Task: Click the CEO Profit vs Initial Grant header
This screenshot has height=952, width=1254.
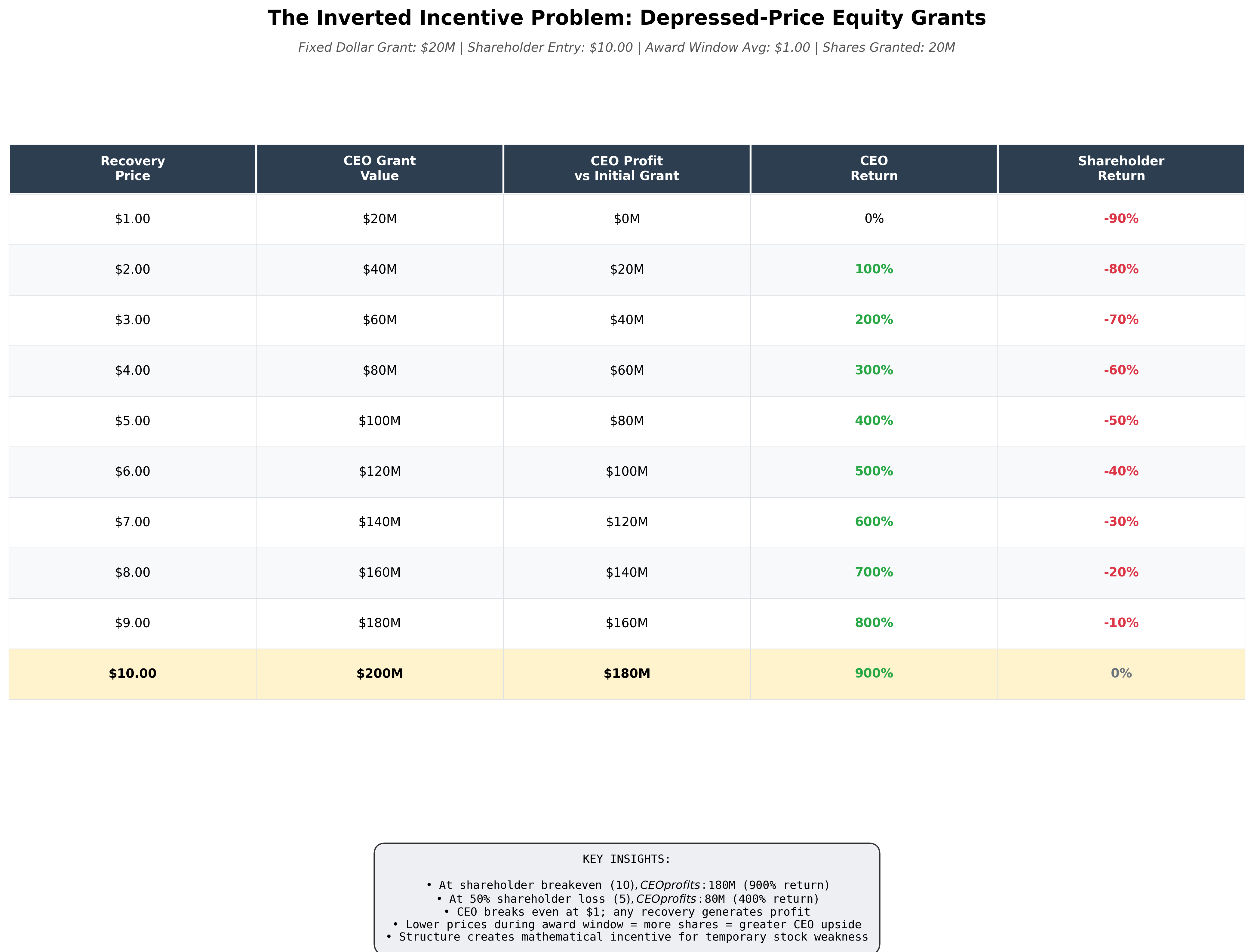Action: pos(626,168)
